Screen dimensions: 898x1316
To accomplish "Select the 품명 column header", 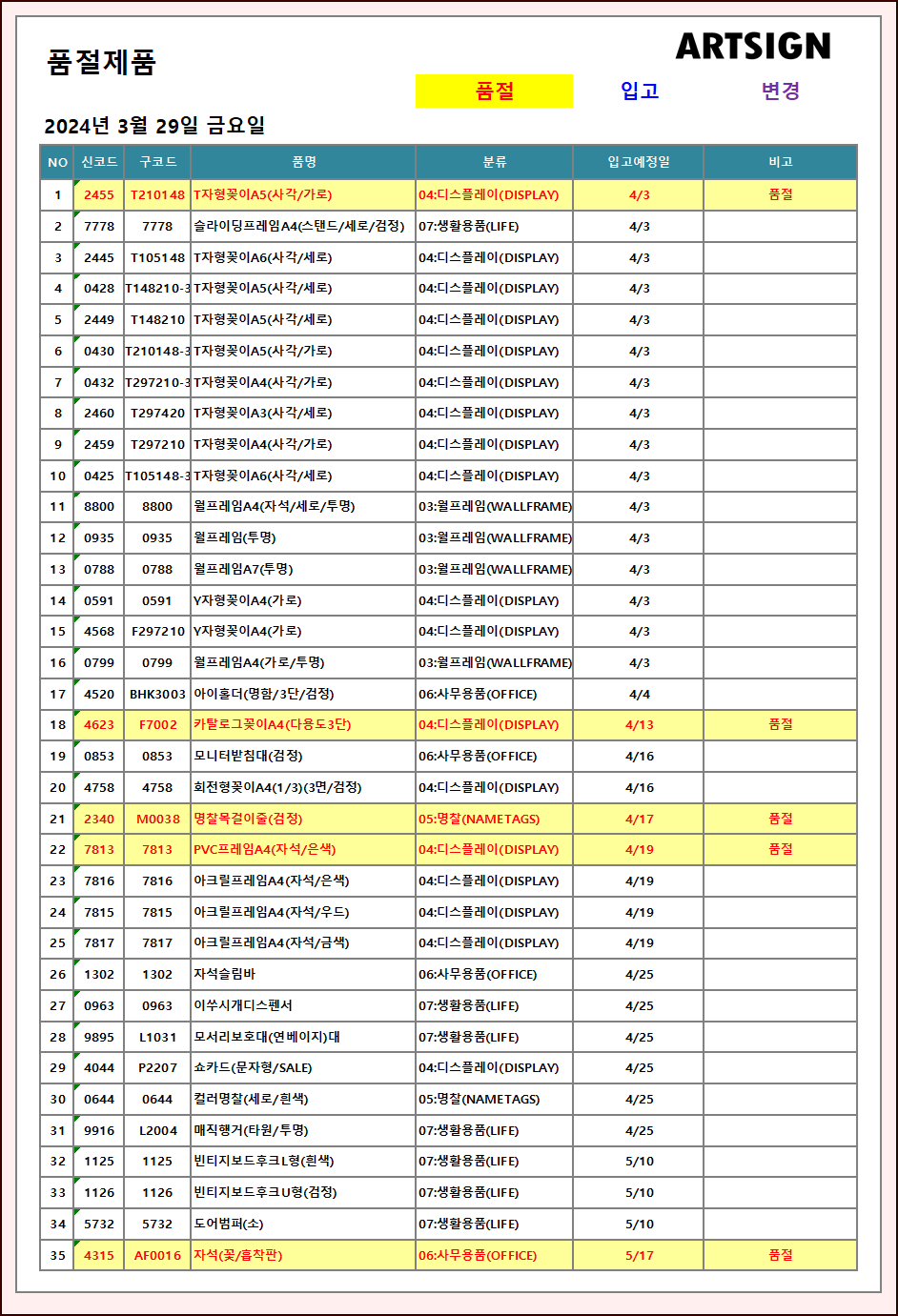I will pyautogui.click(x=303, y=162).
